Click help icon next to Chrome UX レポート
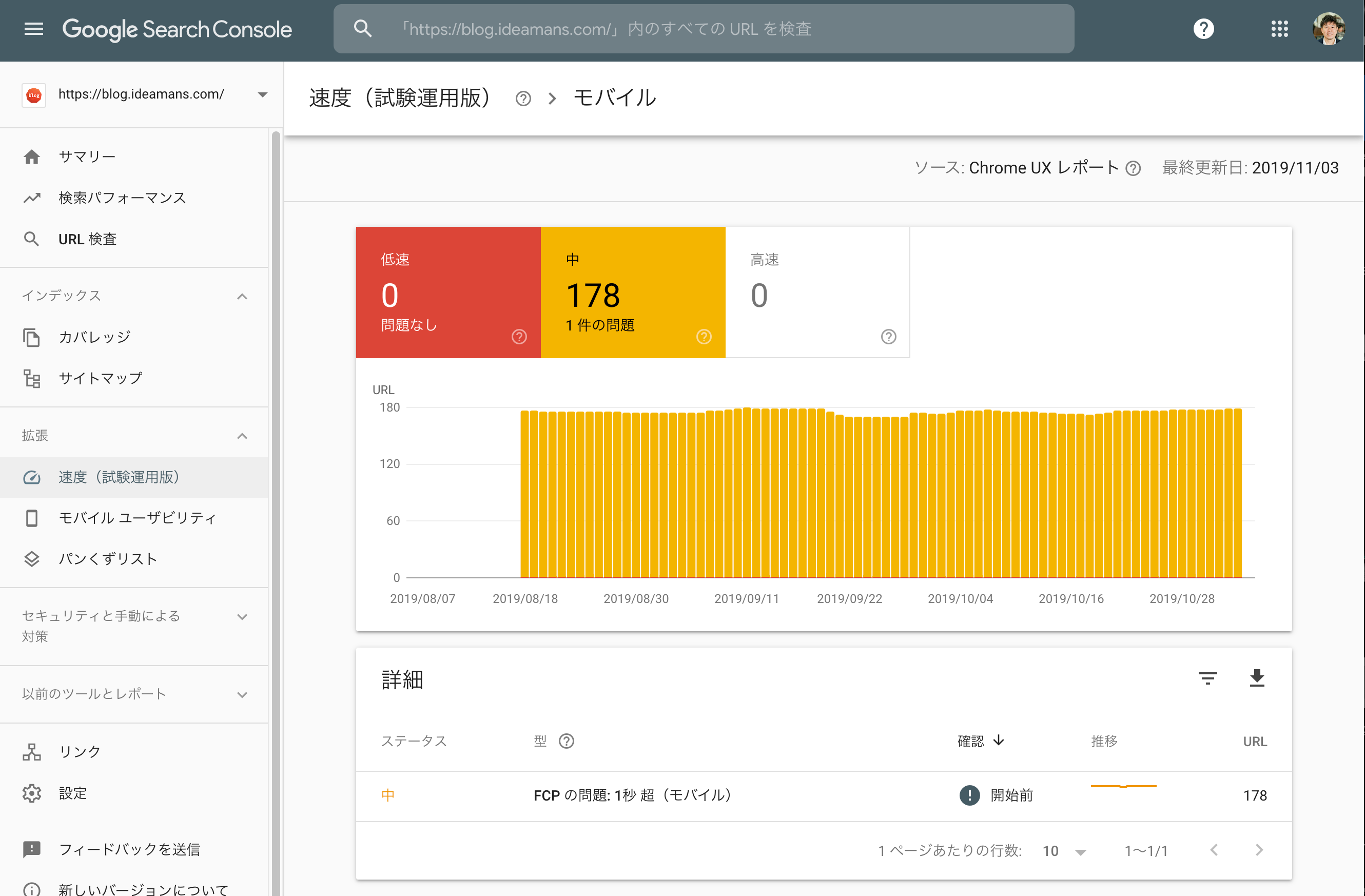This screenshot has height=896, width=1365. point(1133,168)
